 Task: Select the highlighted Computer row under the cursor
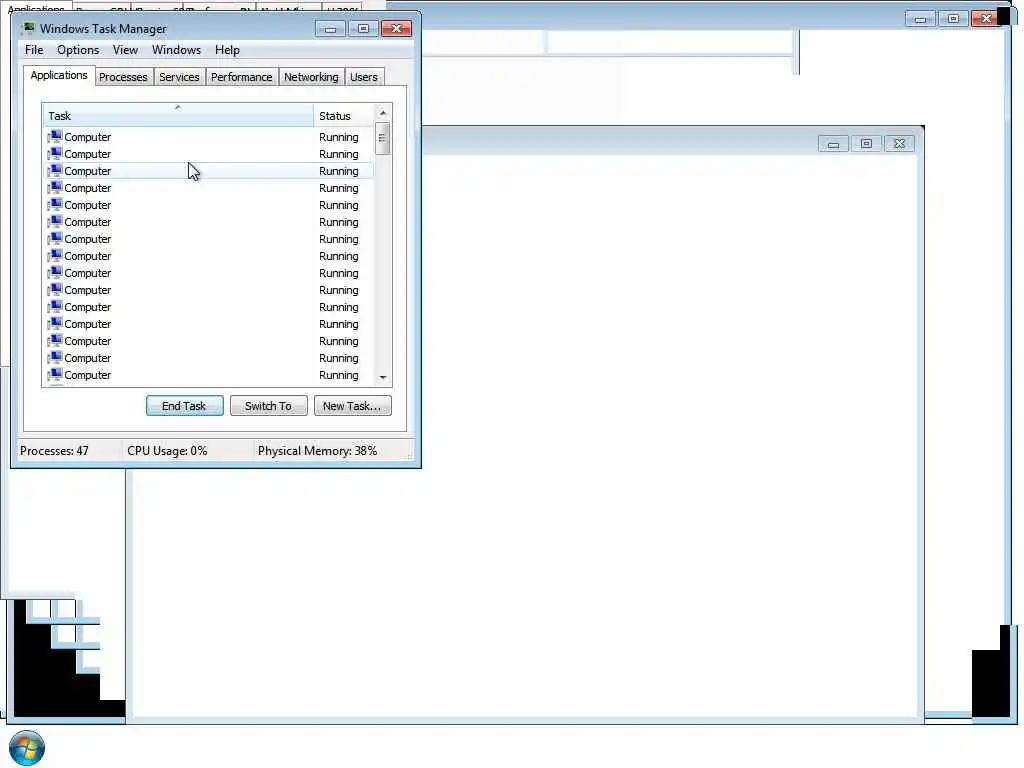[209, 171]
